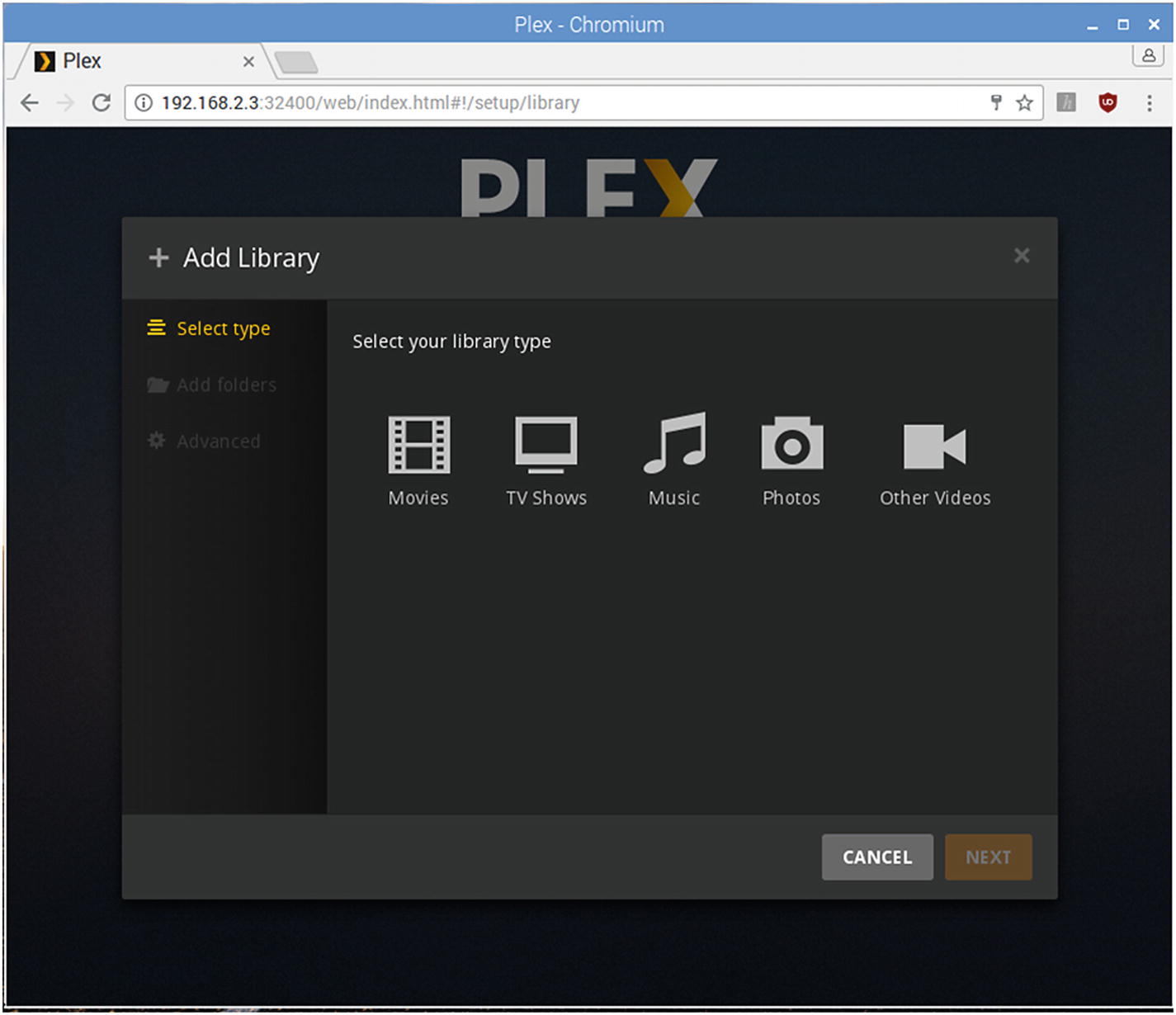This screenshot has height=1015, width=1176.
Task: Open the Chromium profile user button
Action: [x=1148, y=55]
